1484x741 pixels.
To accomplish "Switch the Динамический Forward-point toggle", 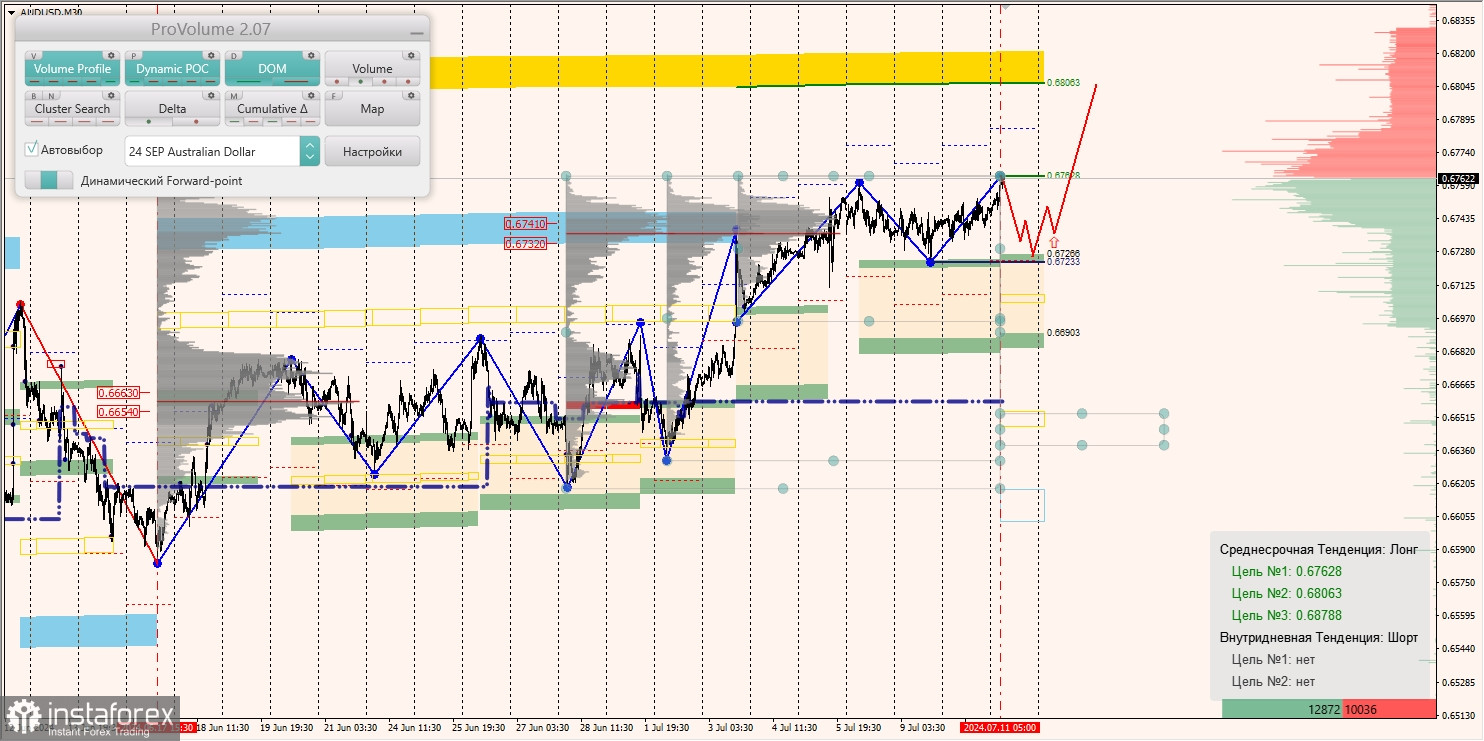I will 49,180.
